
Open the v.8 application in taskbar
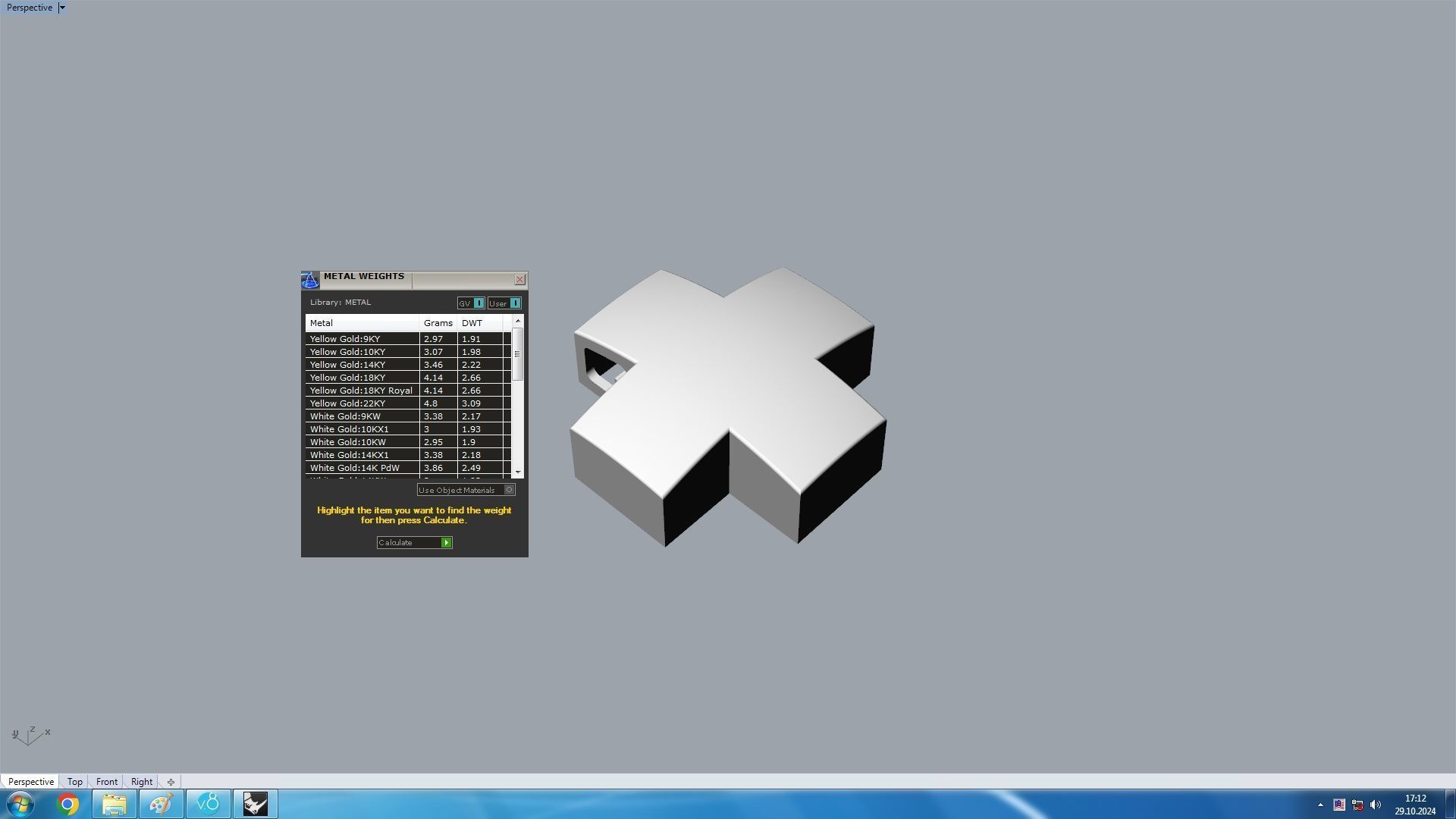click(x=209, y=804)
